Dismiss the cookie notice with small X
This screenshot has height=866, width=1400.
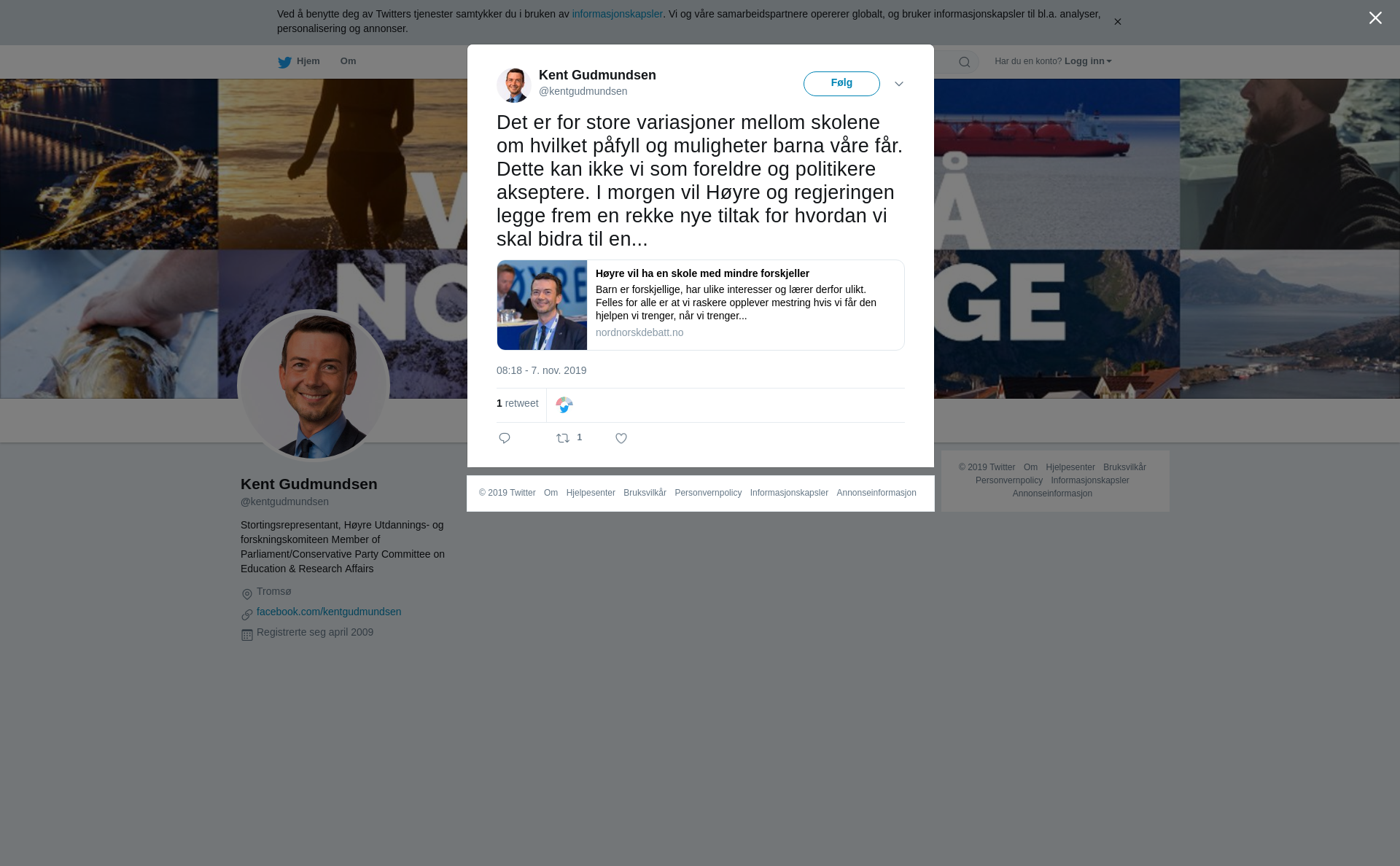pyautogui.click(x=1117, y=22)
